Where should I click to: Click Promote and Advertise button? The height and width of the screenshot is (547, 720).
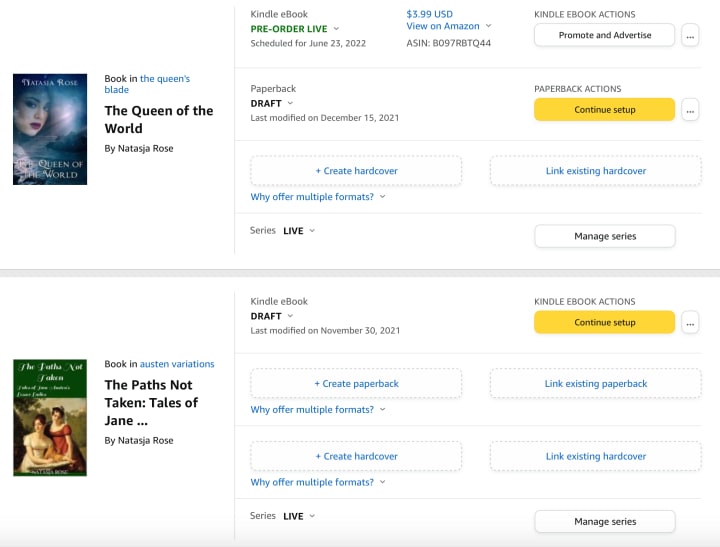click(x=604, y=35)
